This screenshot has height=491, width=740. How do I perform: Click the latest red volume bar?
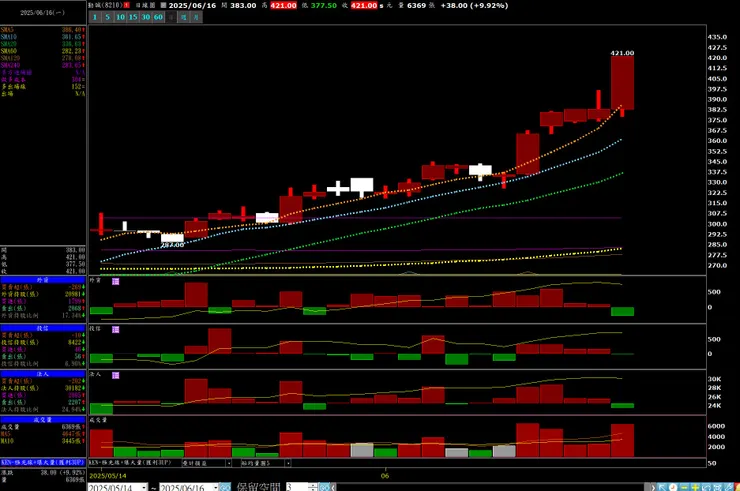coord(622,440)
